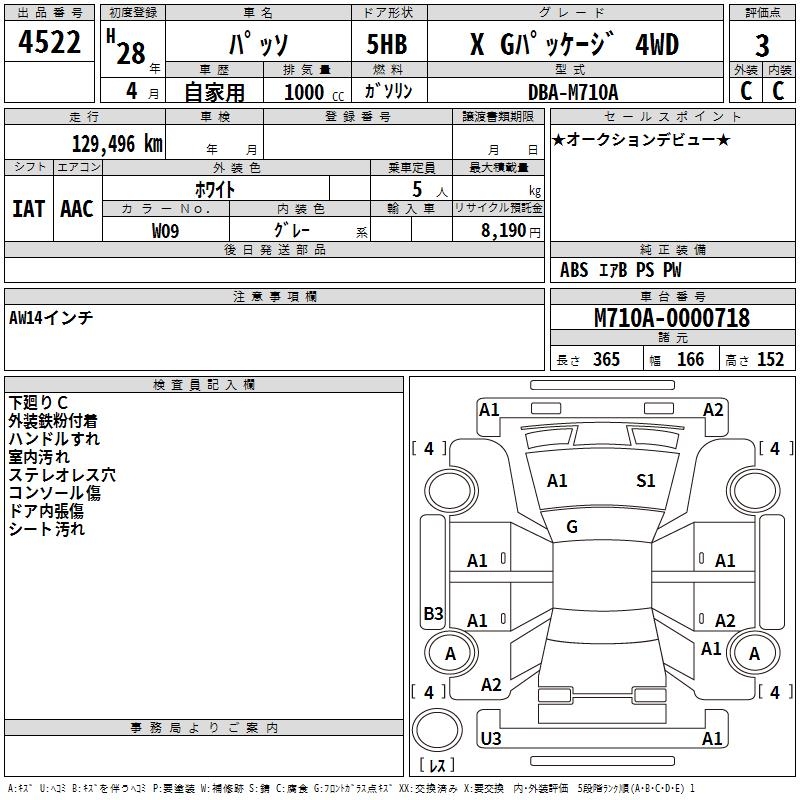The image size is (800, 800).
Task: Select the chassis number M710A-0000718
Action: pos(672,317)
